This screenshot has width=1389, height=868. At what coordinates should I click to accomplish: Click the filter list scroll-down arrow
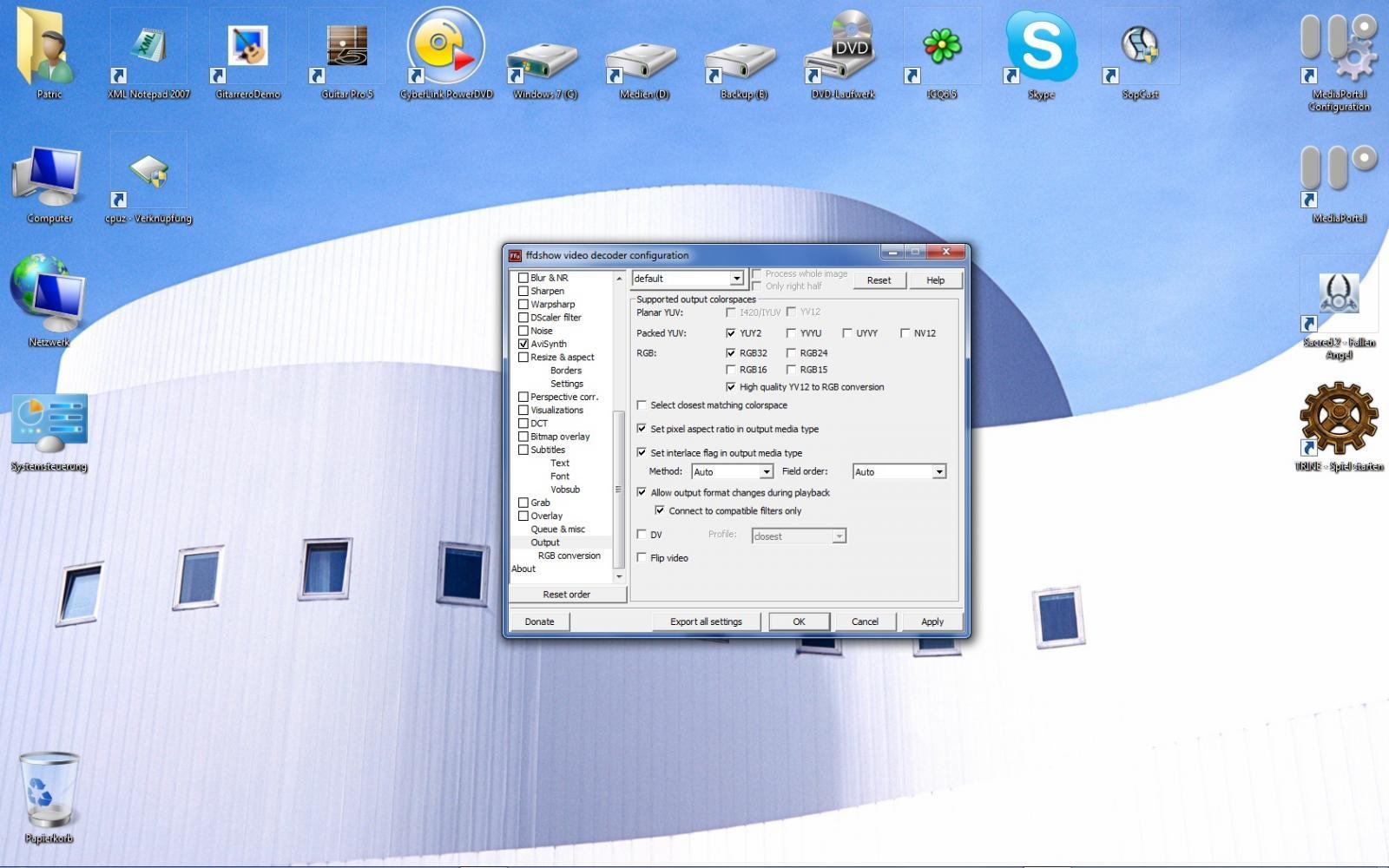pyautogui.click(x=619, y=576)
